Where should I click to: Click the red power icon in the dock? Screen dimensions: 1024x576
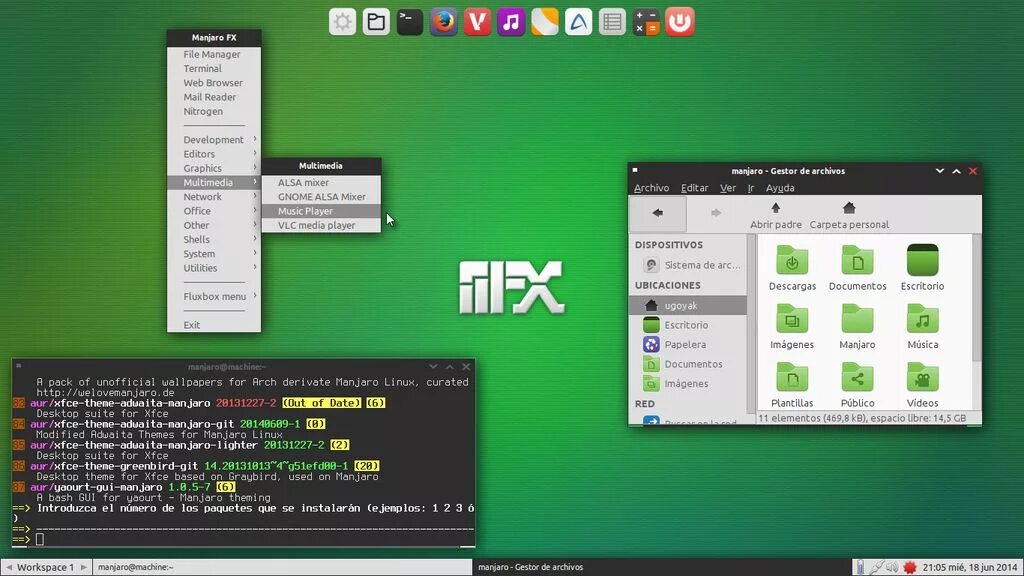(x=680, y=22)
